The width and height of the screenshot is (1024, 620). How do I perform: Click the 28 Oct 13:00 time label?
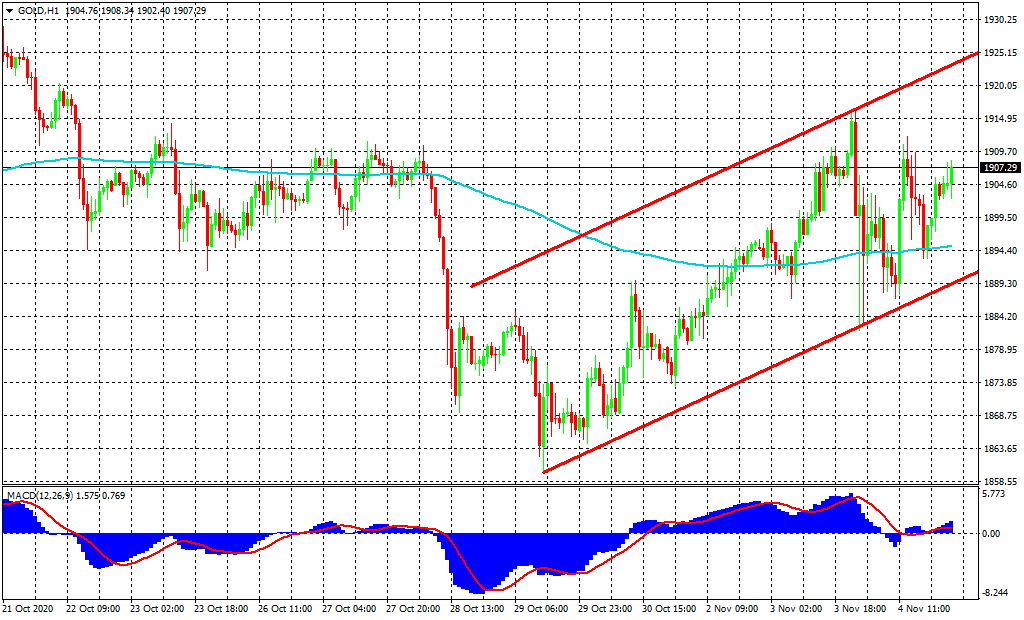[476, 608]
